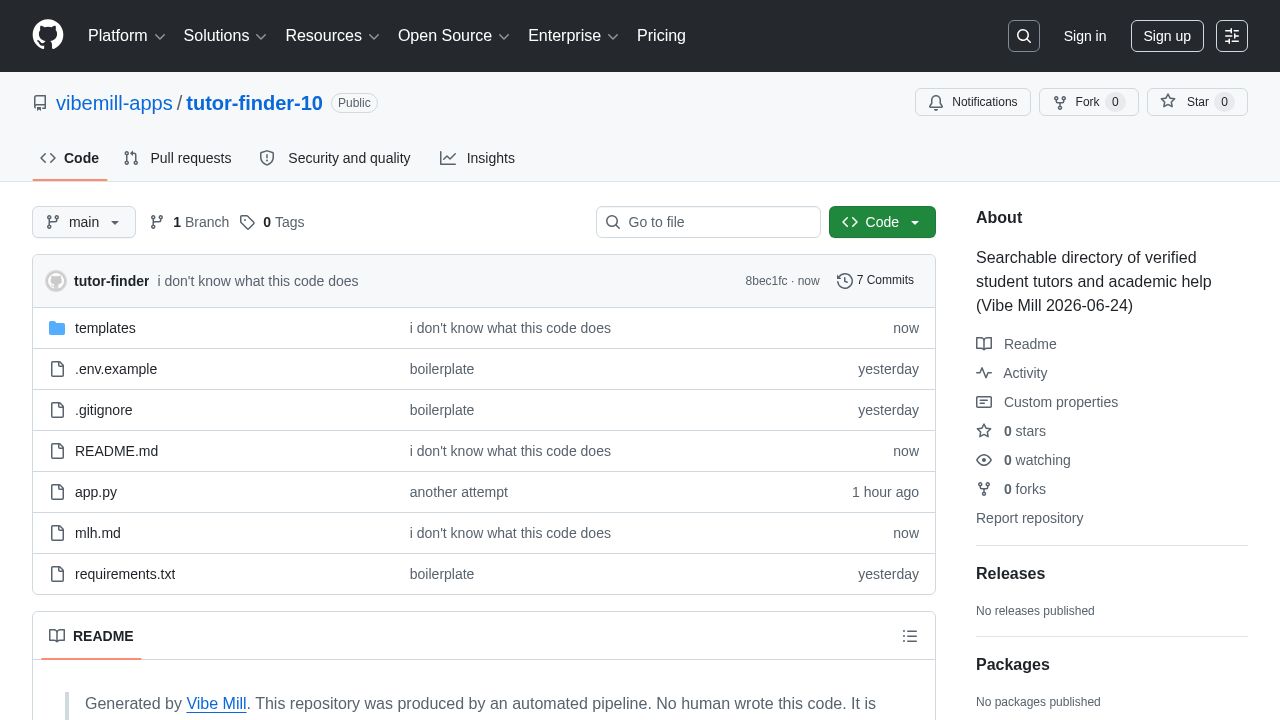This screenshot has height=720, width=1280.
Task: Select the README tab heading
Action: (91, 636)
